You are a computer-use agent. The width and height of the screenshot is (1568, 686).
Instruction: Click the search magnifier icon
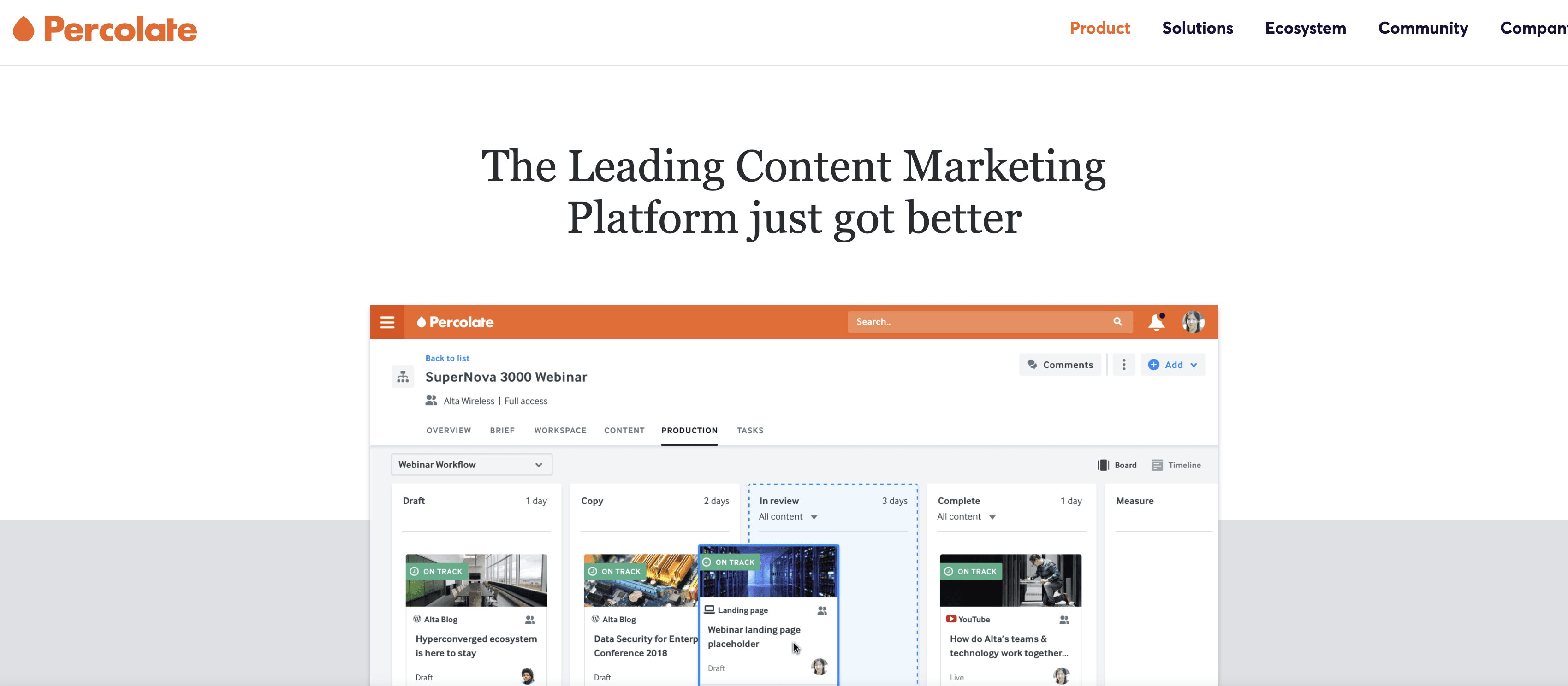pos(1117,321)
